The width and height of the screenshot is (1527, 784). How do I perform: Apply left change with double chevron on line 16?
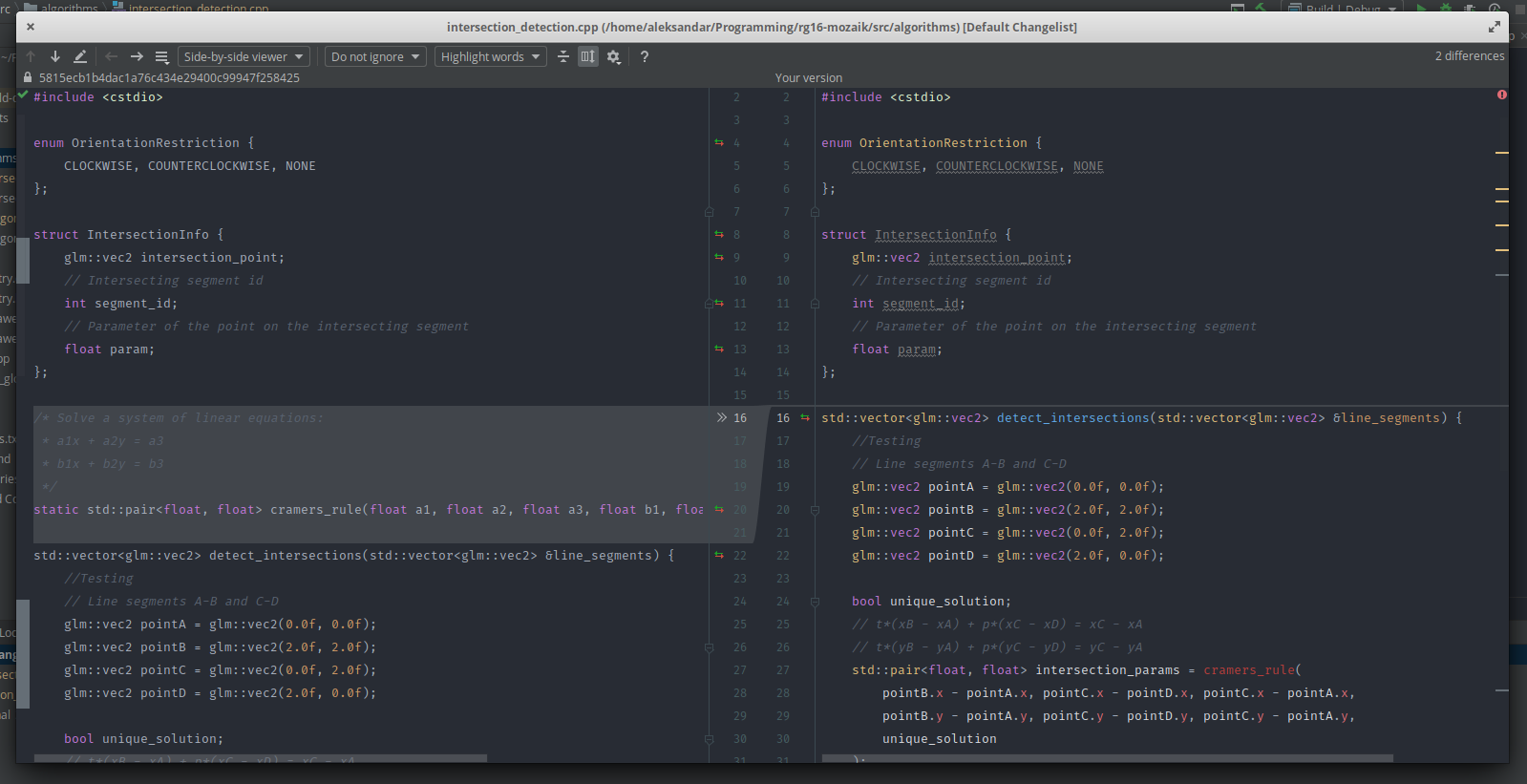pos(722,418)
